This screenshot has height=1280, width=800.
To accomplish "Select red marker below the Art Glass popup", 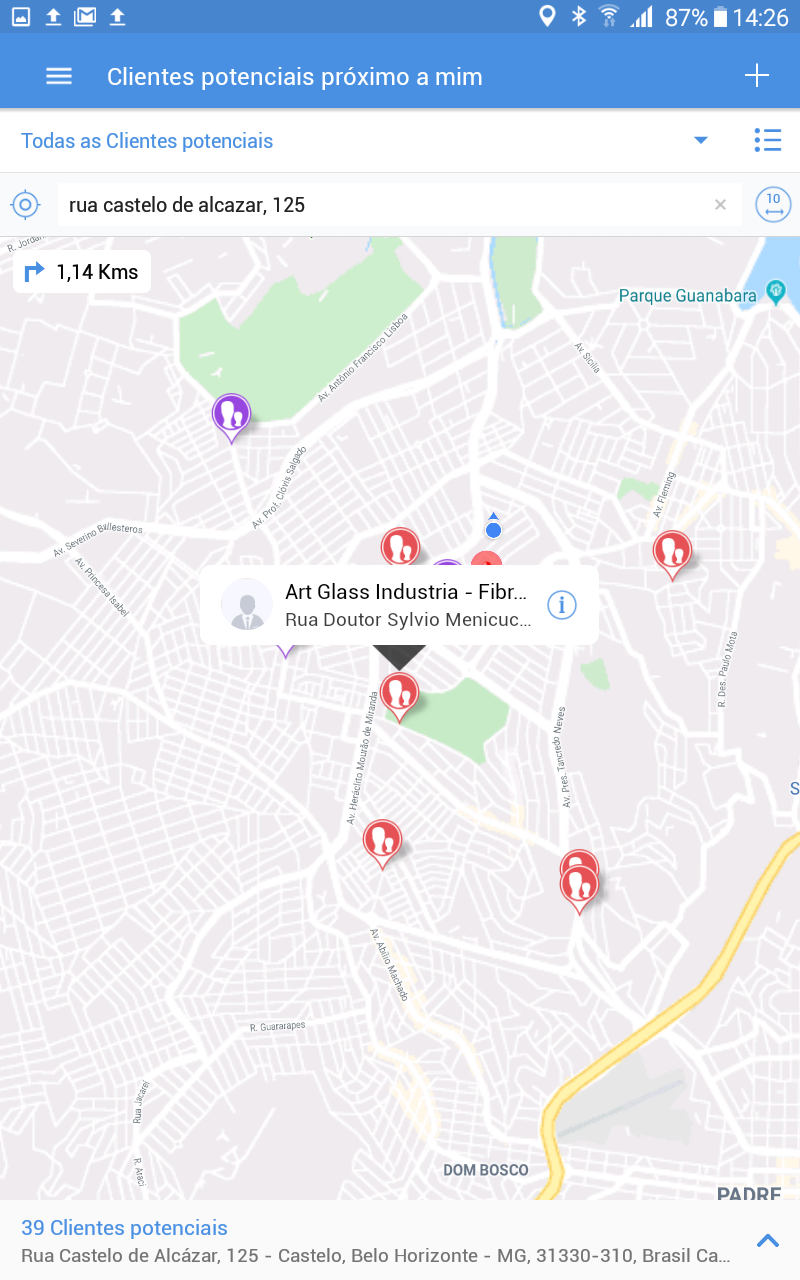I will (399, 695).
